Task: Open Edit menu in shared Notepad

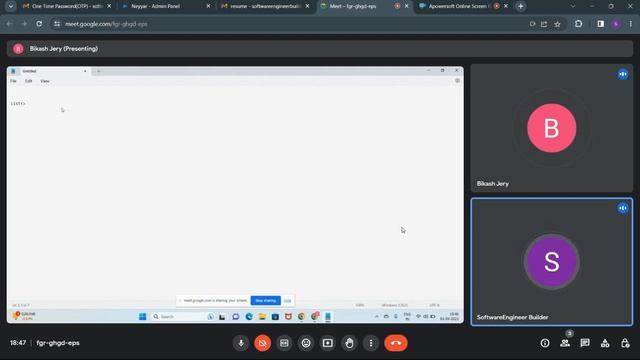Action: [x=28, y=81]
